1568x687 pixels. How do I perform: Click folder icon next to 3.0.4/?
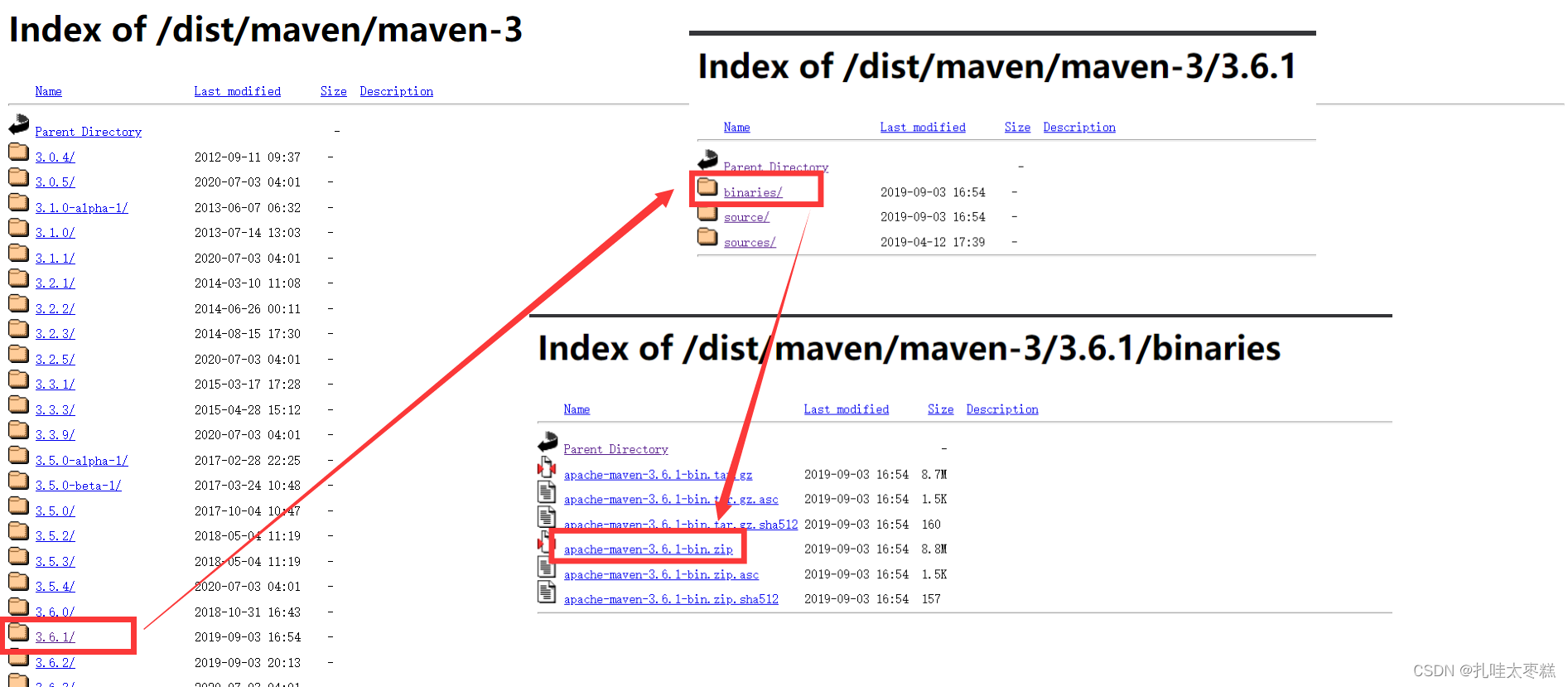click(x=18, y=152)
